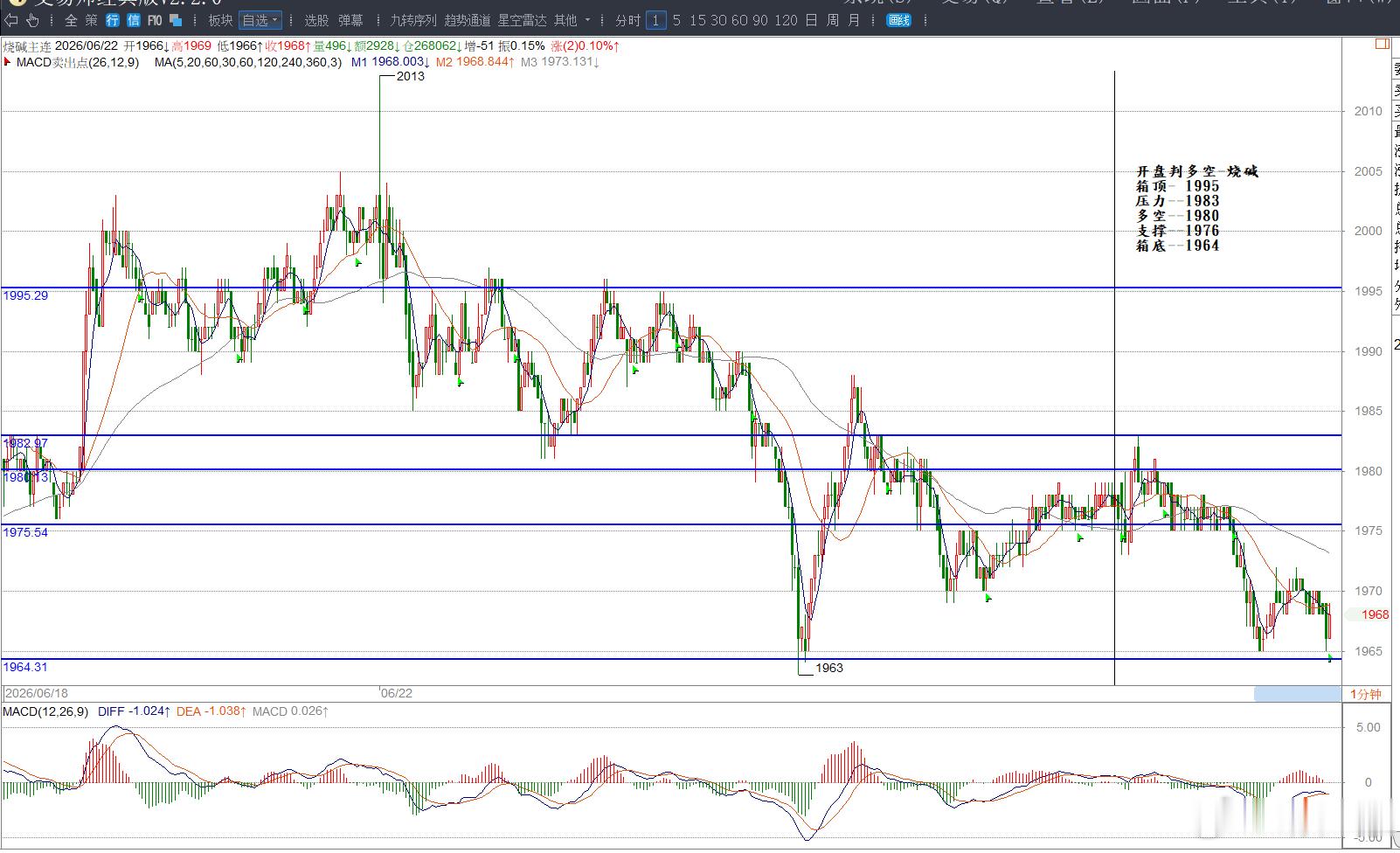
Task: Click the DEA -1.038 value
Action: 210,711
